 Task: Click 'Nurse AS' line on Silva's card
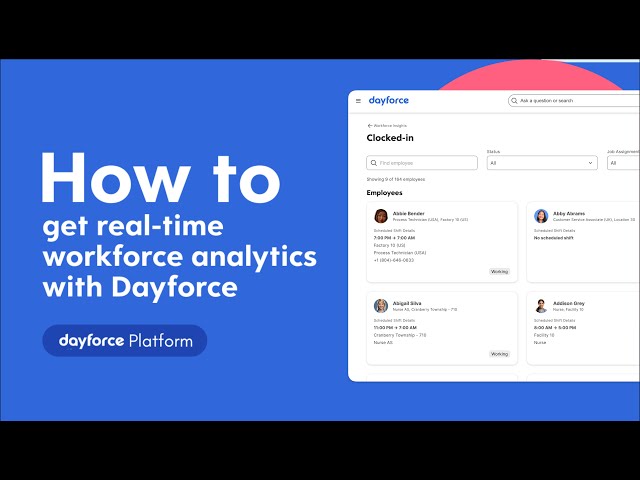point(383,342)
